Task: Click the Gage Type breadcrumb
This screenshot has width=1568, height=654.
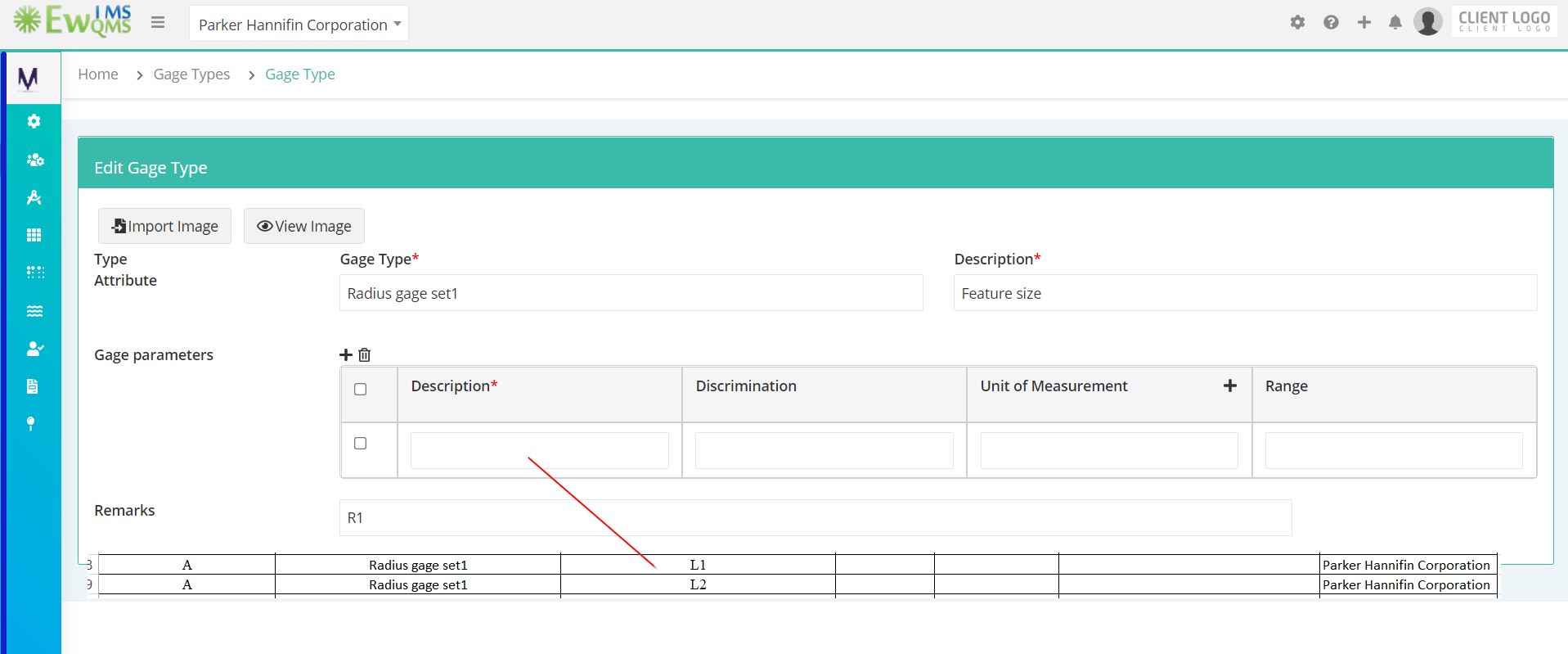Action: pyautogui.click(x=300, y=74)
